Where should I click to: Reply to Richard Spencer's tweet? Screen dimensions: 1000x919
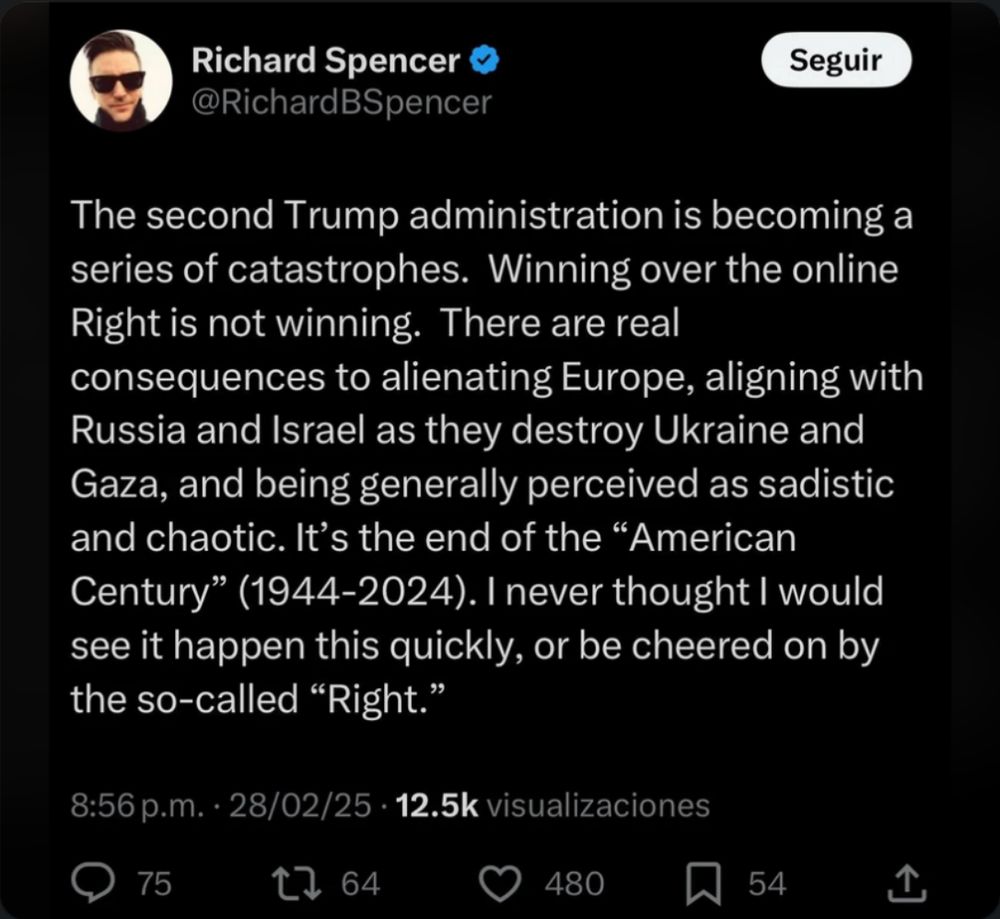click(x=93, y=880)
